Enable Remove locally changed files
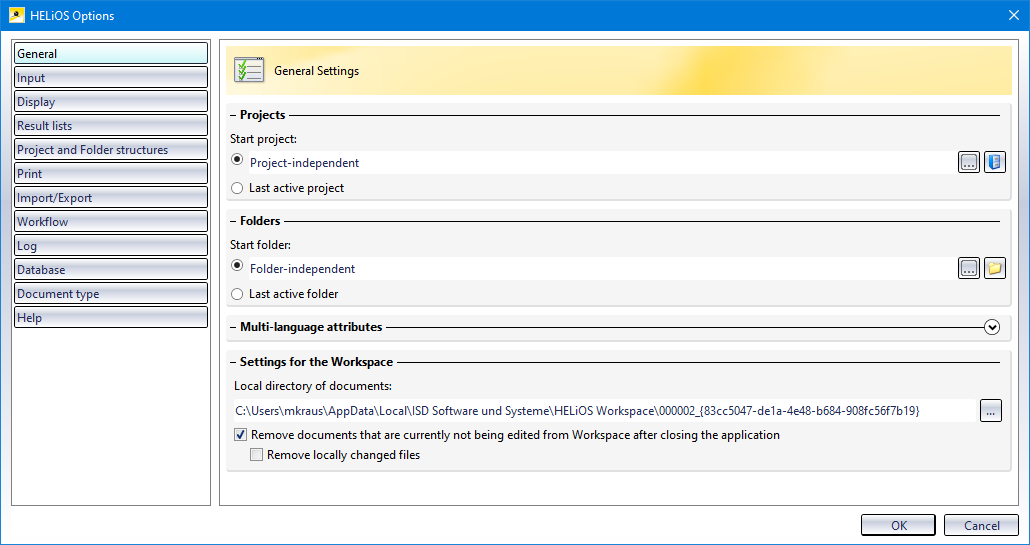This screenshot has height=545, width=1030. coord(257,454)
